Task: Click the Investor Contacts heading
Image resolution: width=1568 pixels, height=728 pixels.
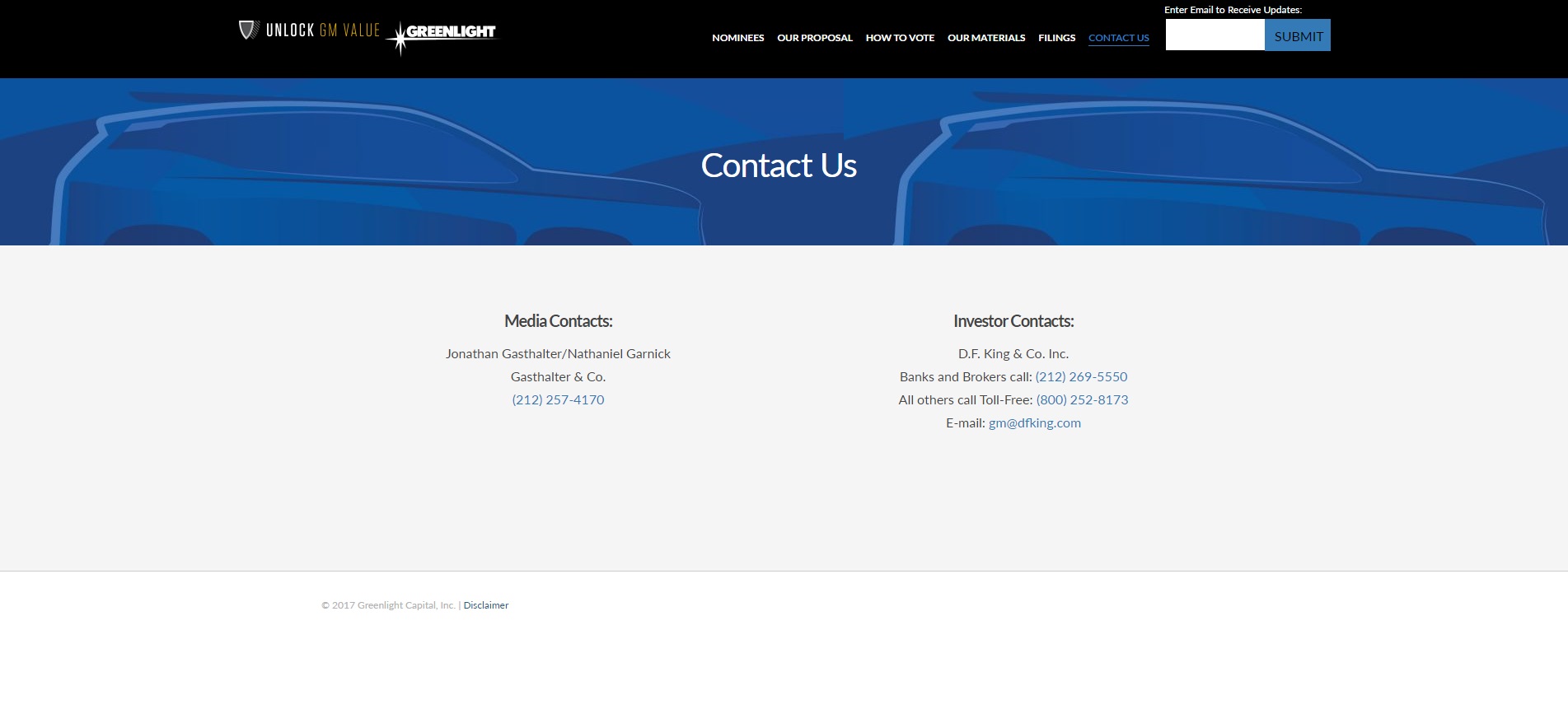Action: (x=1013, y=321)
